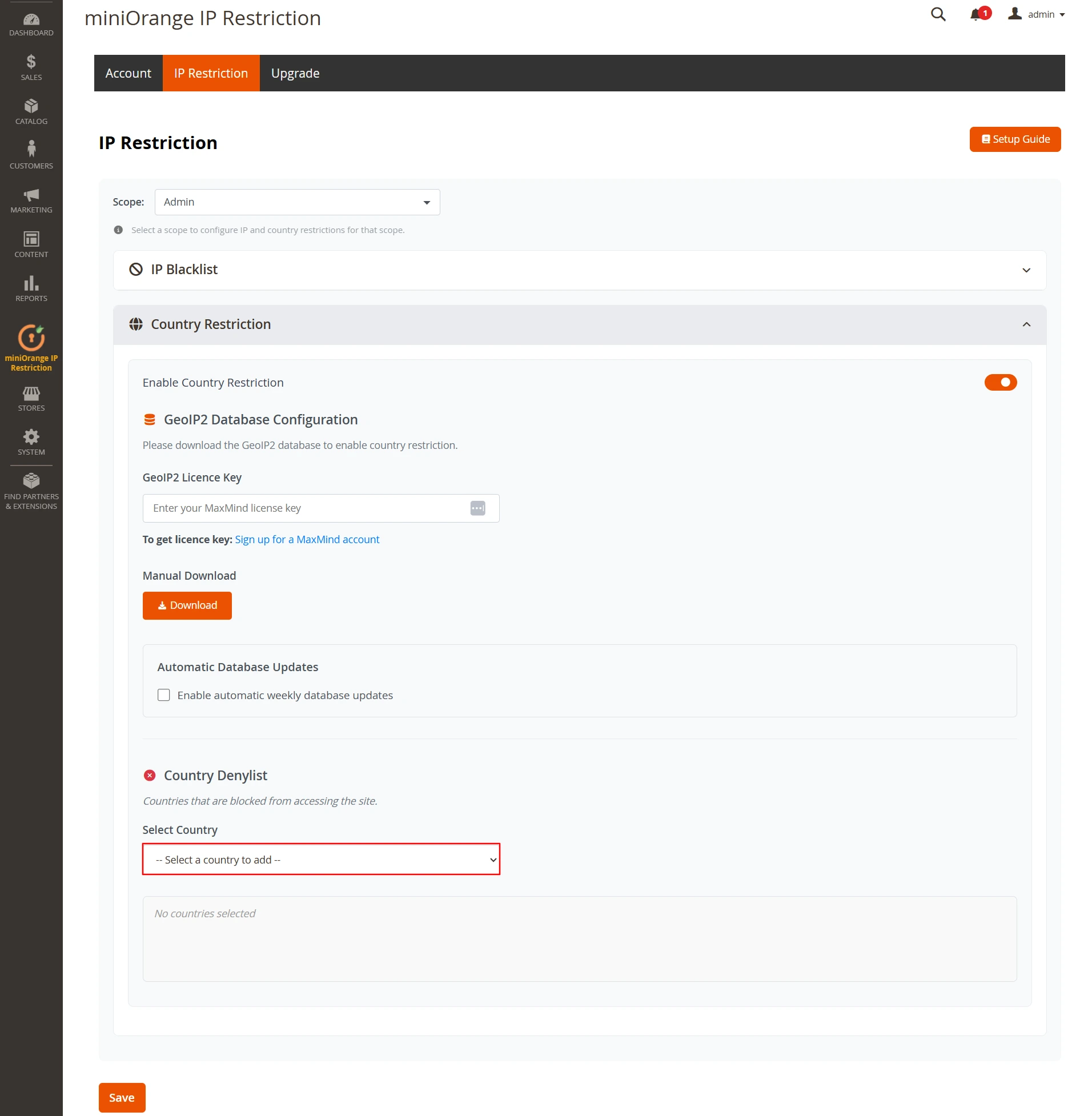Open the Catalog section
The height and width of the screenshot is (1116, 1092).
31,109
